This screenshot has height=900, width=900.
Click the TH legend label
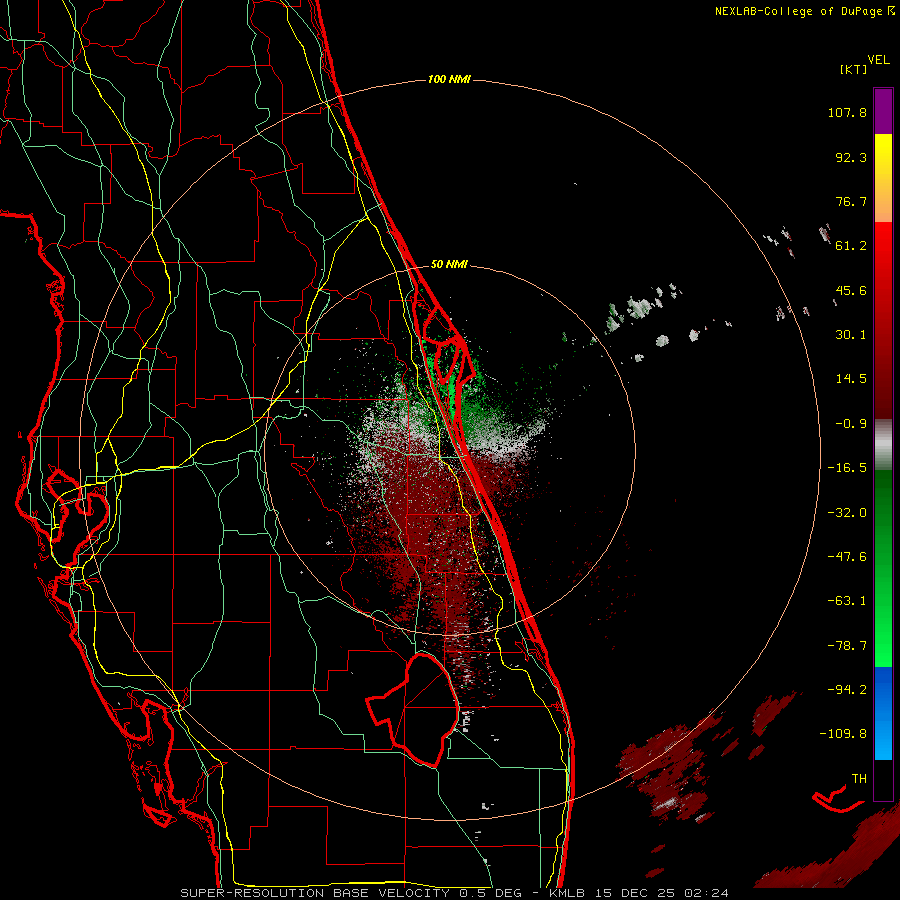[x=859, y=779]
